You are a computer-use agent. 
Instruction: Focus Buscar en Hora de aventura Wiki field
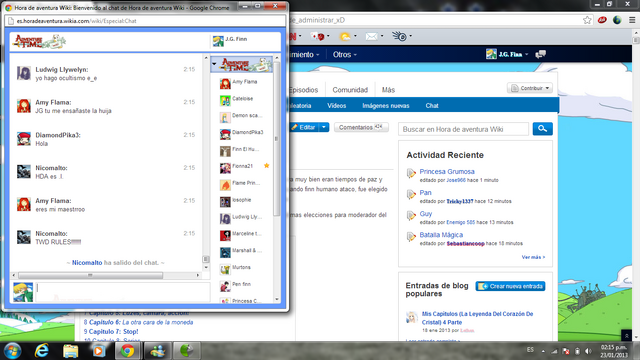click(463, 129)
